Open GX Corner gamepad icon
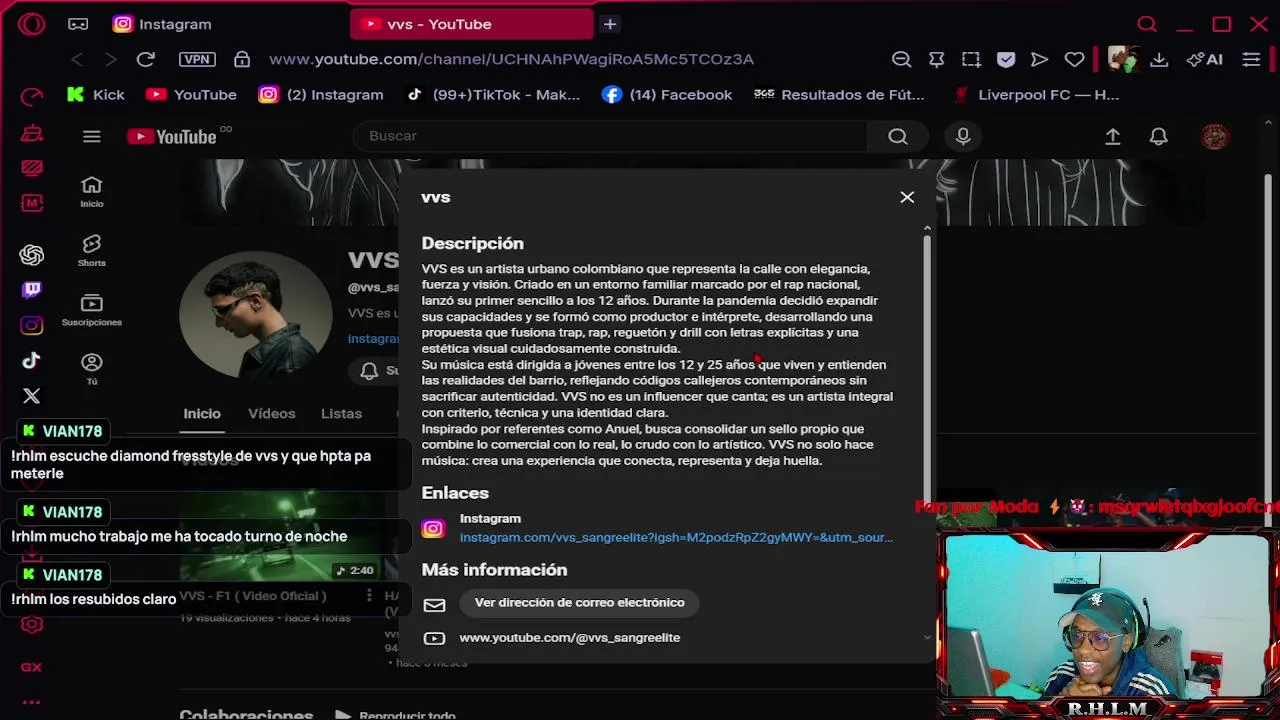This screenshot has width=1280, height=720. [x=78, y=24]
